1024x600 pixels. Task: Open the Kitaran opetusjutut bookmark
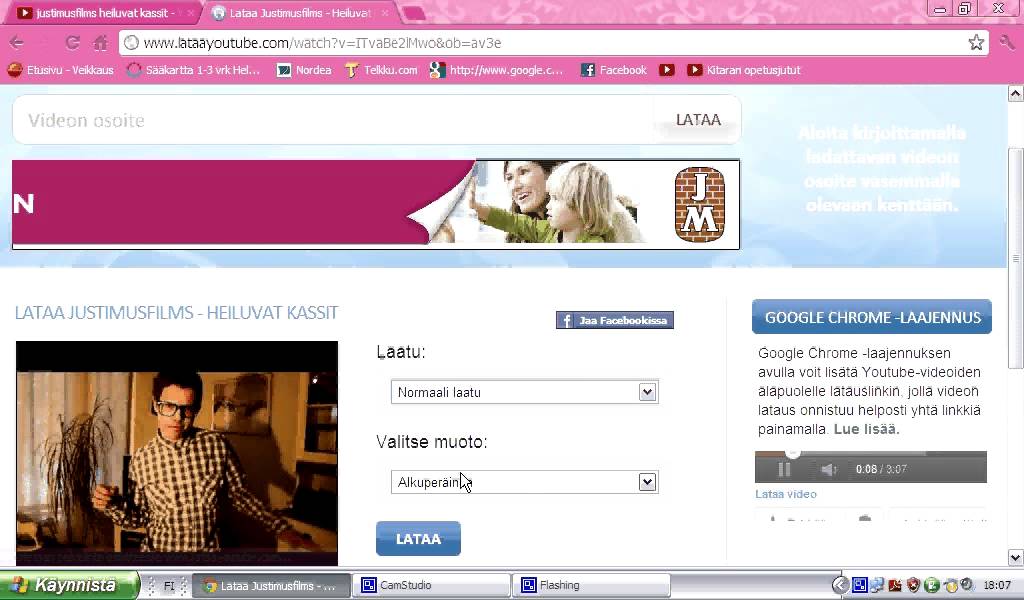[744, 70]
